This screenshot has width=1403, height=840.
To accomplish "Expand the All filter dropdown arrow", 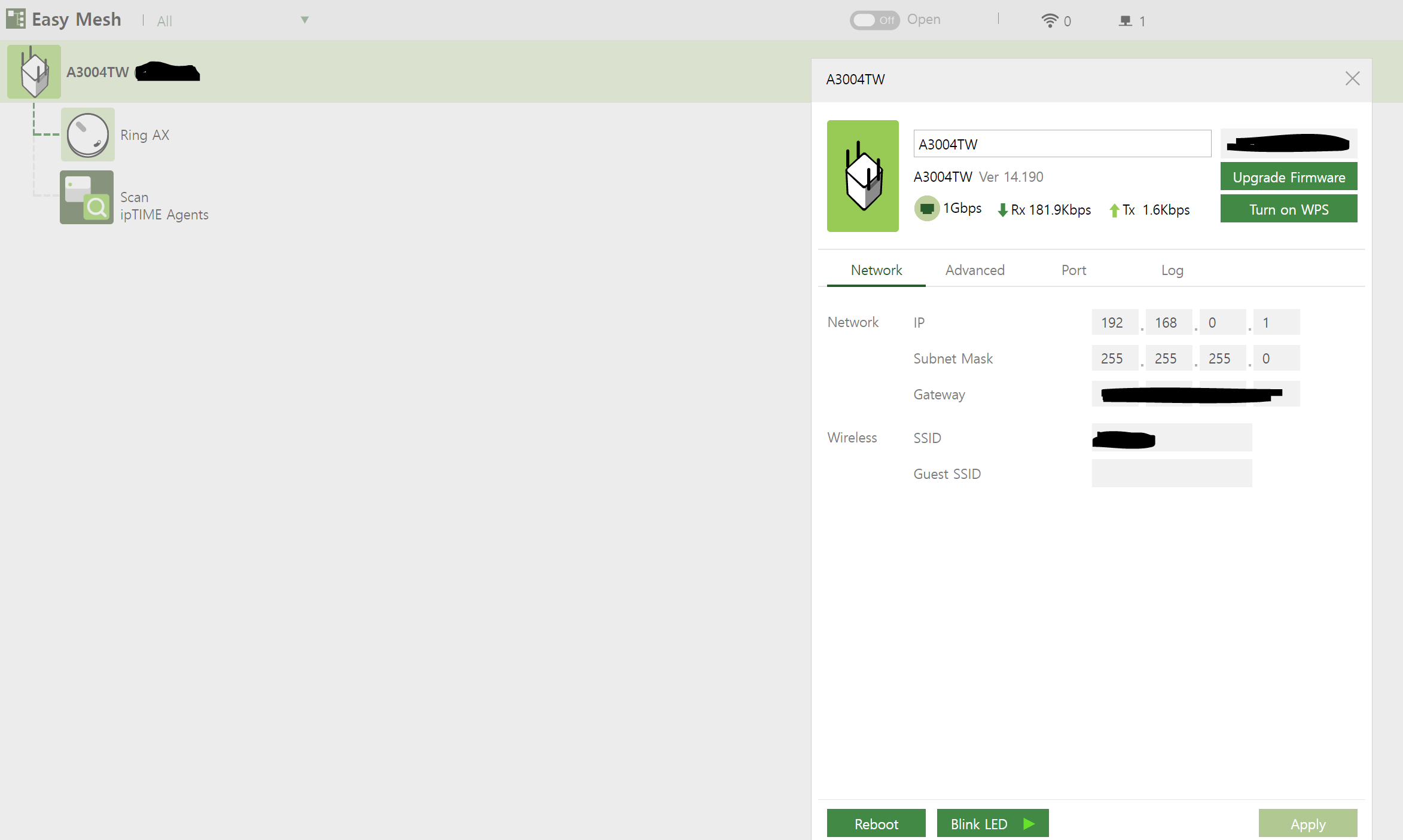I will [x=304, y=20].
